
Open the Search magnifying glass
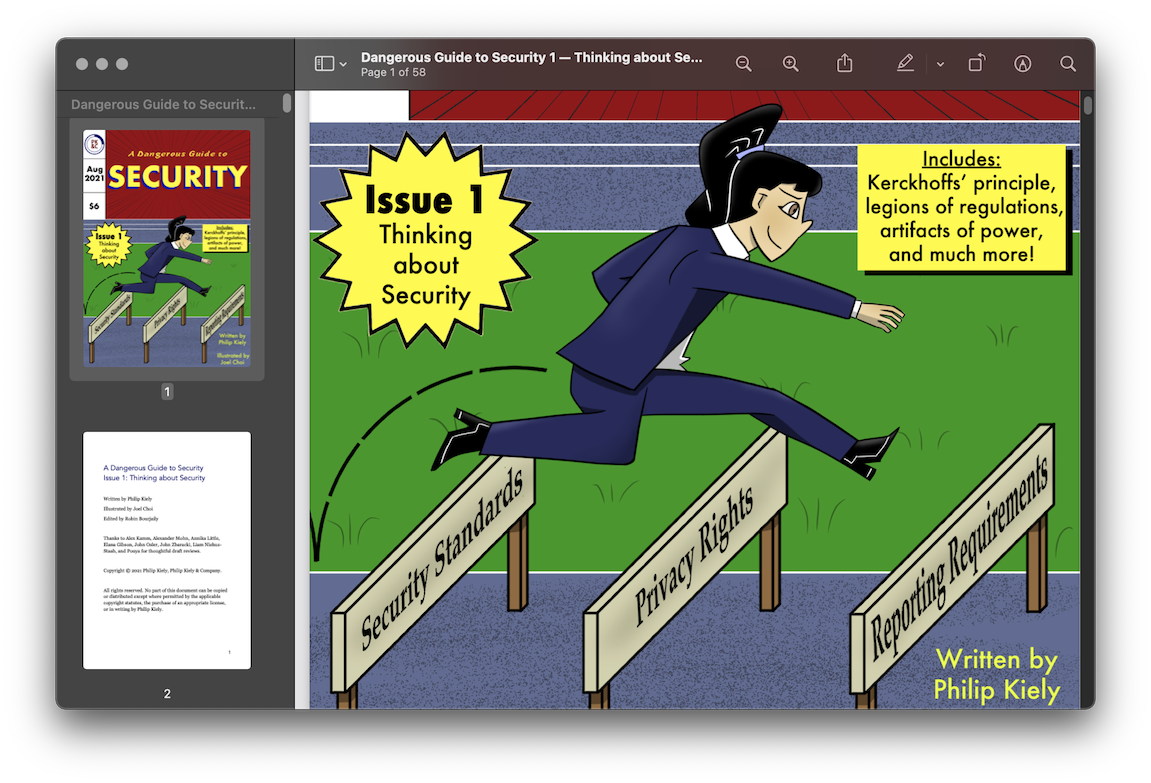[x=1068, y=64]
